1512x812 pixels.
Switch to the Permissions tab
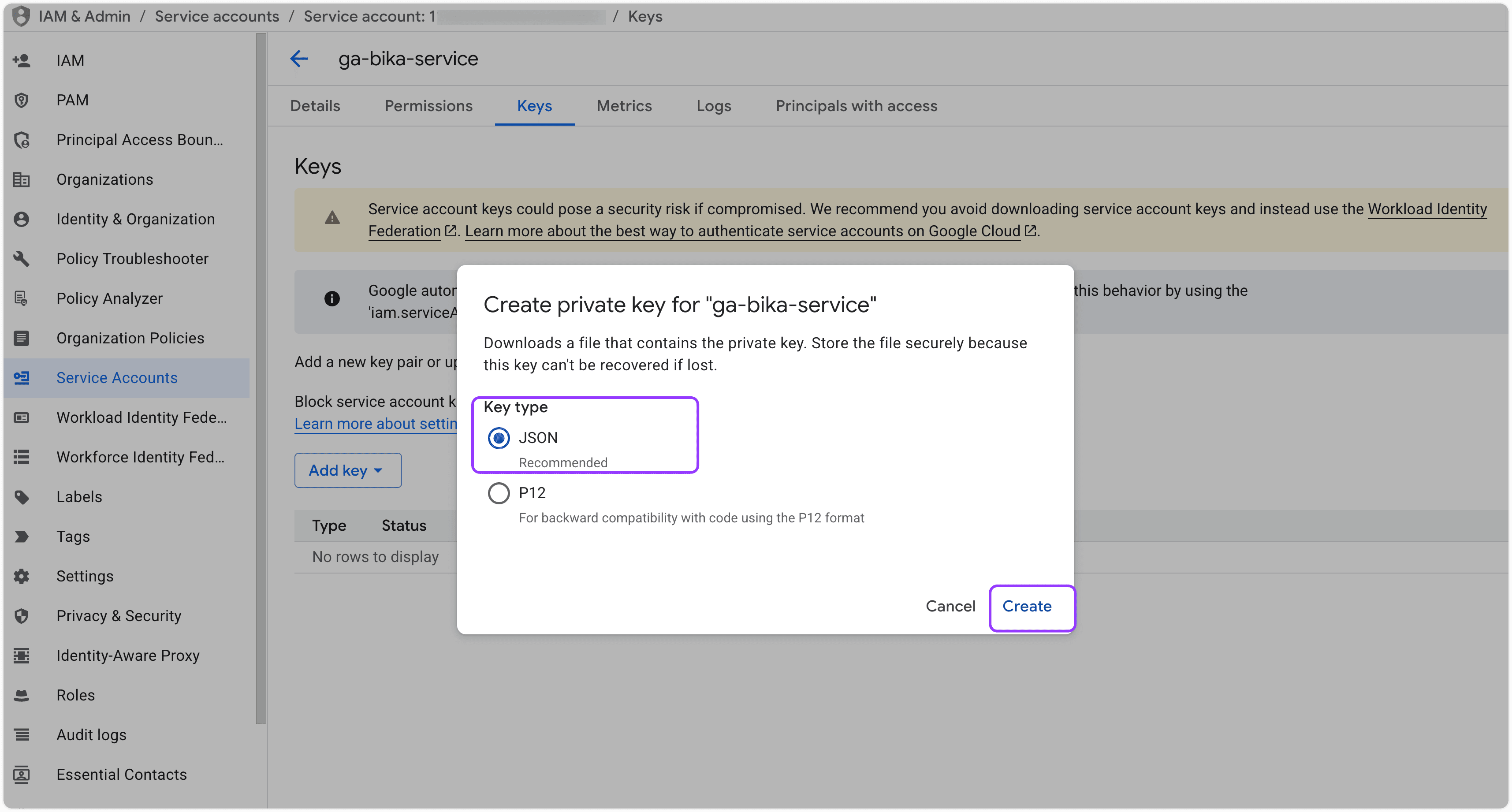(x=428, y=106)
